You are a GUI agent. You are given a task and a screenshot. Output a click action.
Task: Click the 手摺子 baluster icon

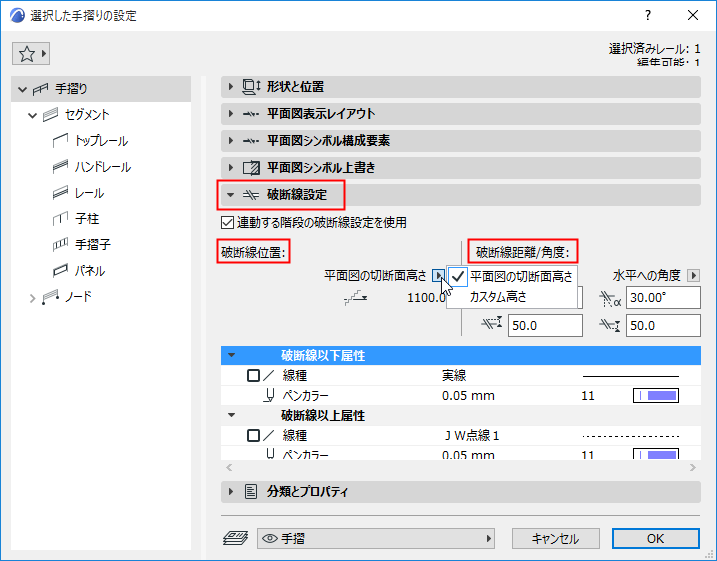coord(60,245)
